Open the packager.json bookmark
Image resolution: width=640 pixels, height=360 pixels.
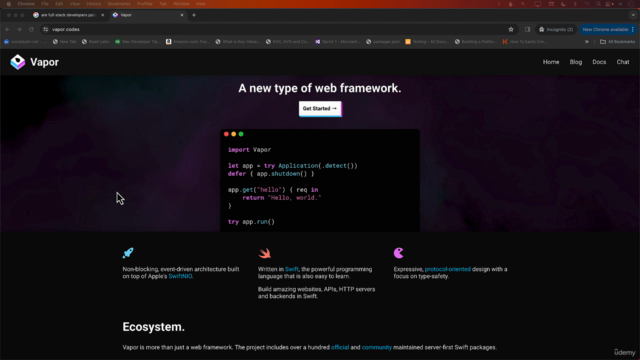[x=383, y=42]
